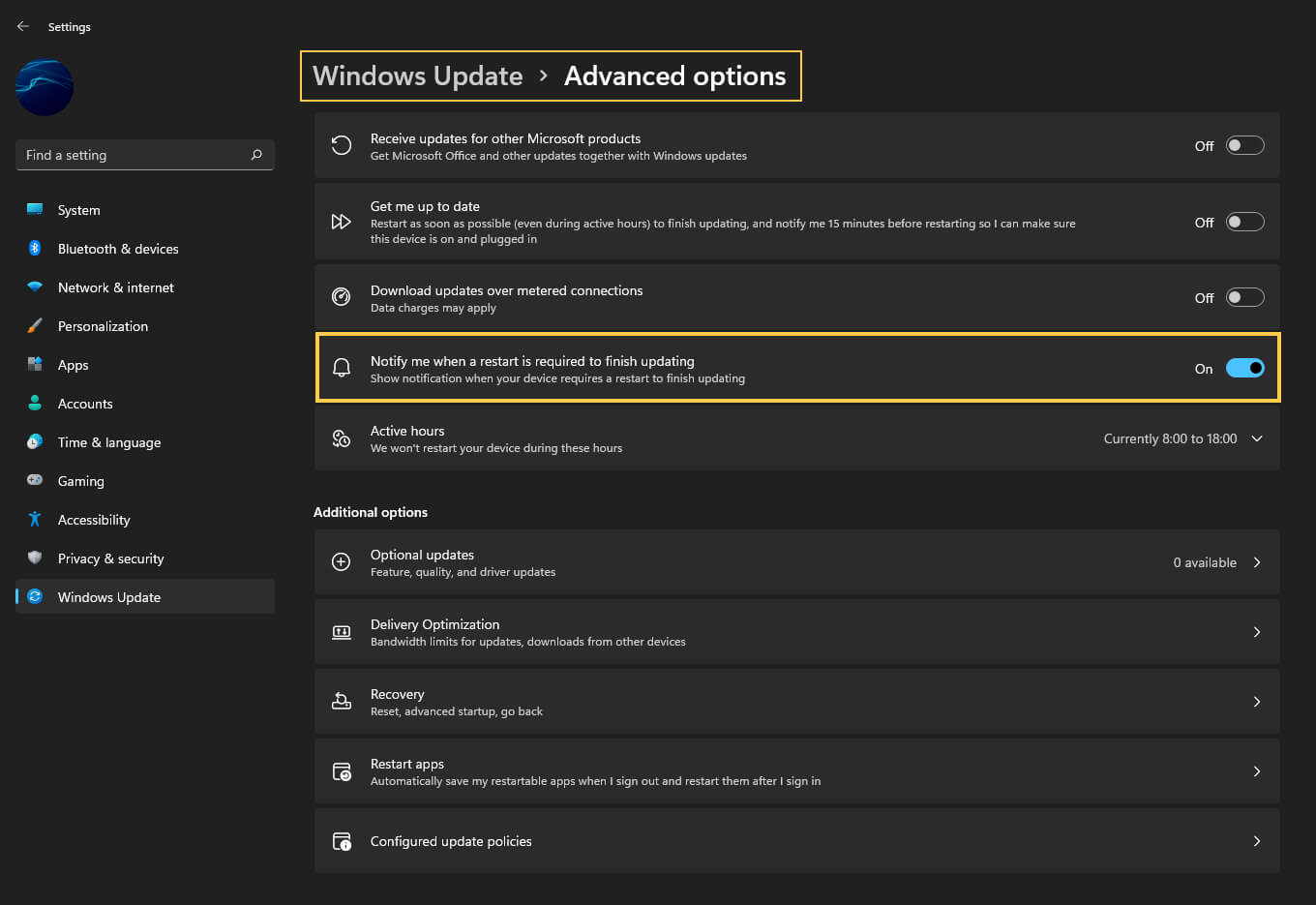Viewport: 1316px width, 905px height.
Task: Click the Apps label in sidebar
Action: point(73,365)
